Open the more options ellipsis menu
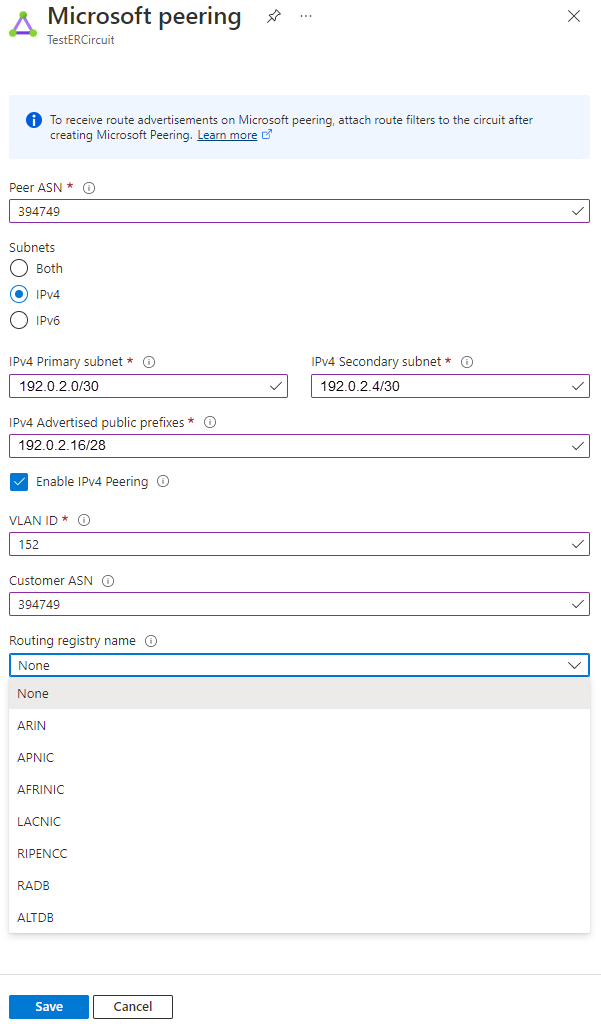 [x=306, y=16]
